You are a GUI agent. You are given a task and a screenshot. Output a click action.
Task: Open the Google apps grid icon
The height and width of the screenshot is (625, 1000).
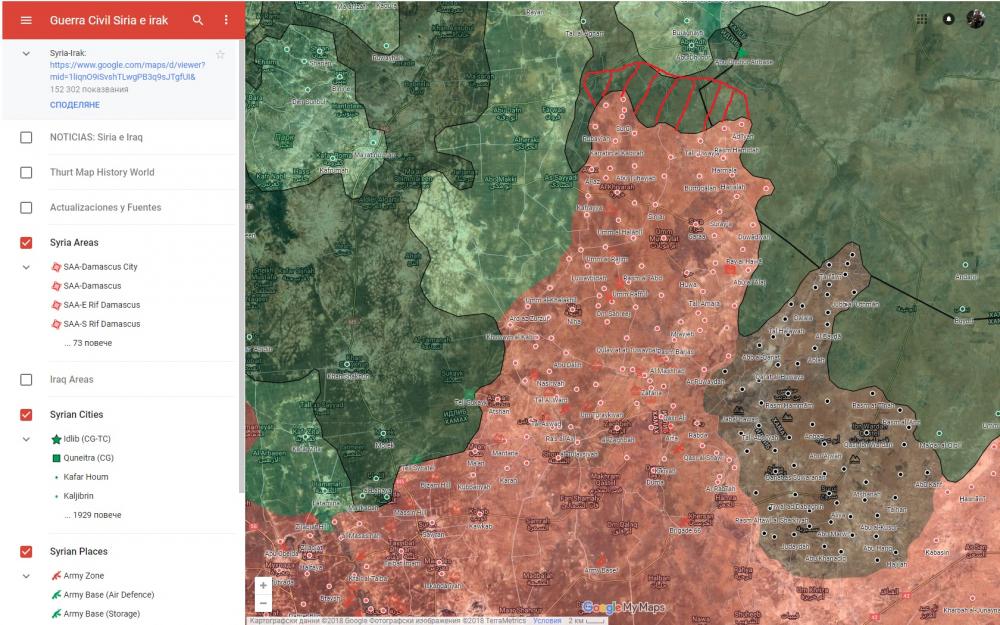[921, 19]
